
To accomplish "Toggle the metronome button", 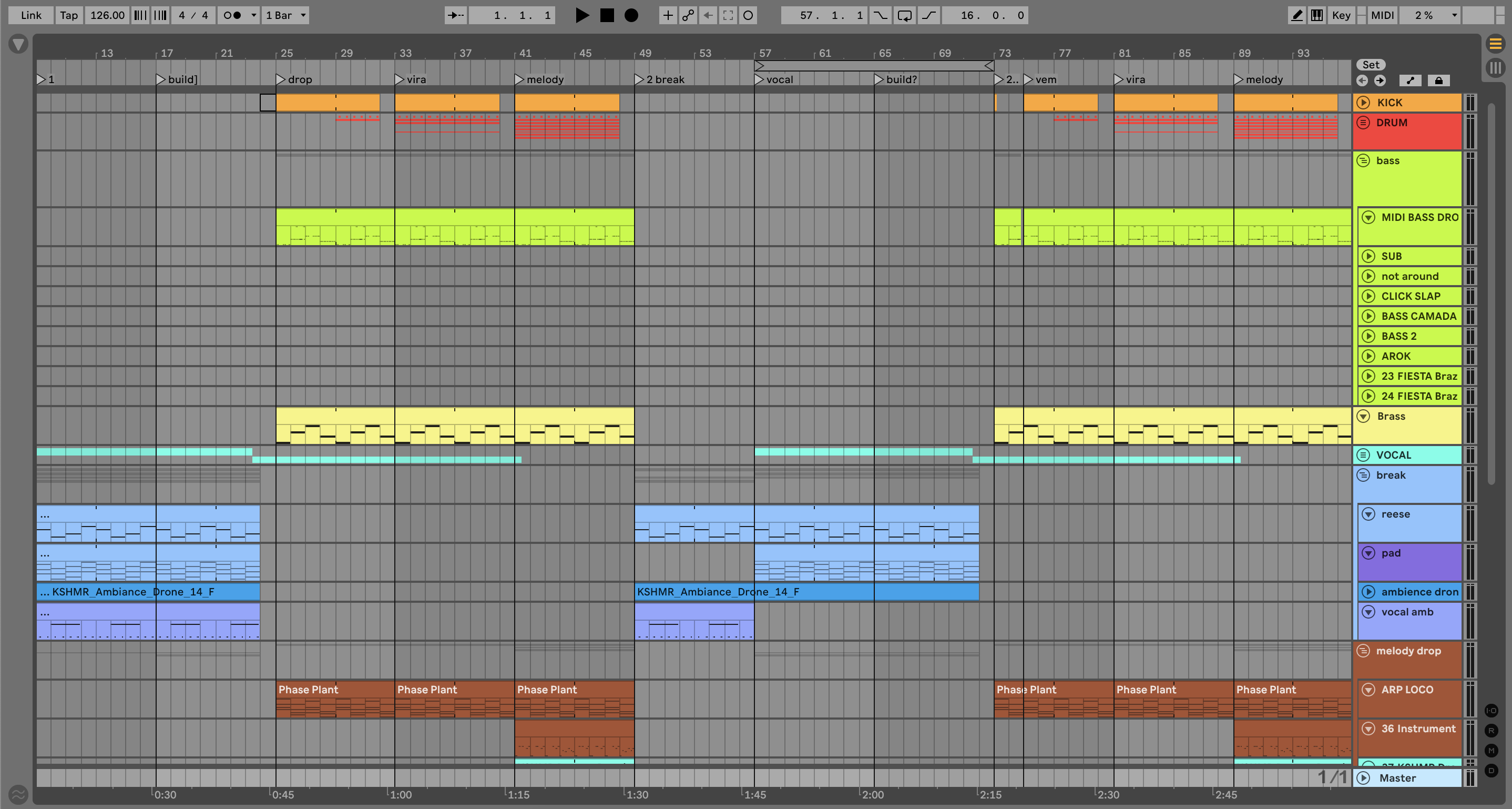I will (x=232, y=15).
